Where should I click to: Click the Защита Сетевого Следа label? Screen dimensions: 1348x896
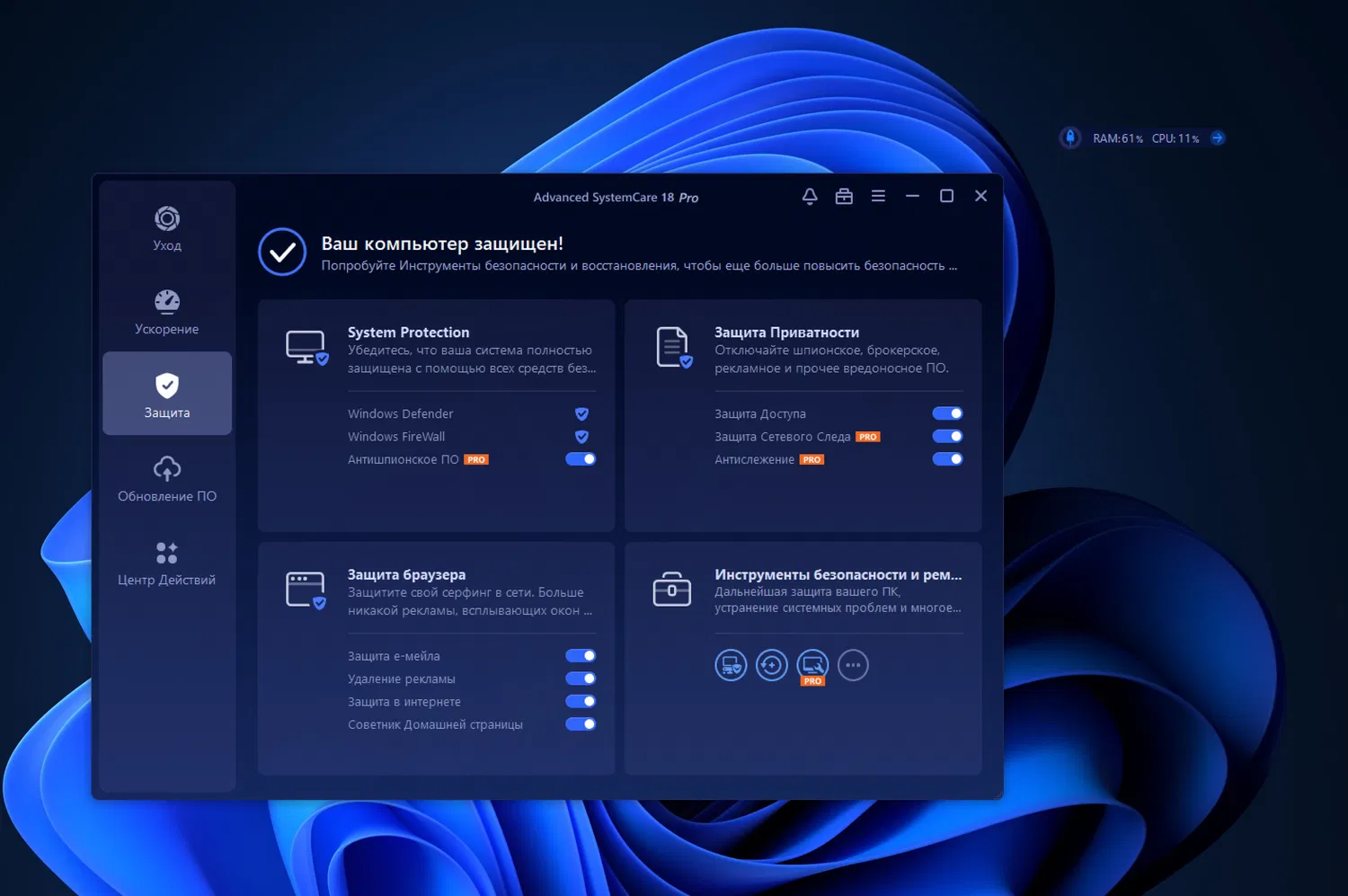(x=783, y=437)
